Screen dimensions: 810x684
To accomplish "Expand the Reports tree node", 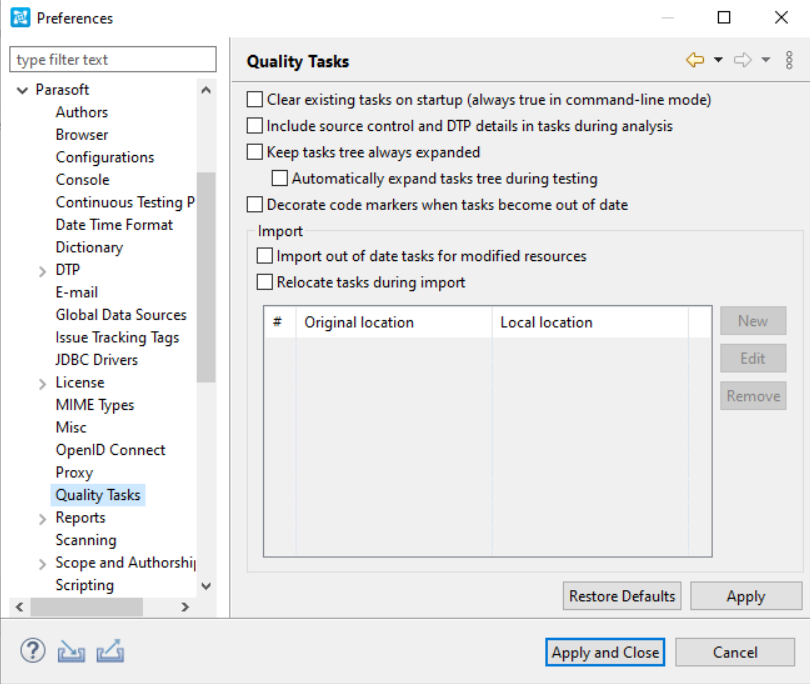I will [x=42, y=519].
